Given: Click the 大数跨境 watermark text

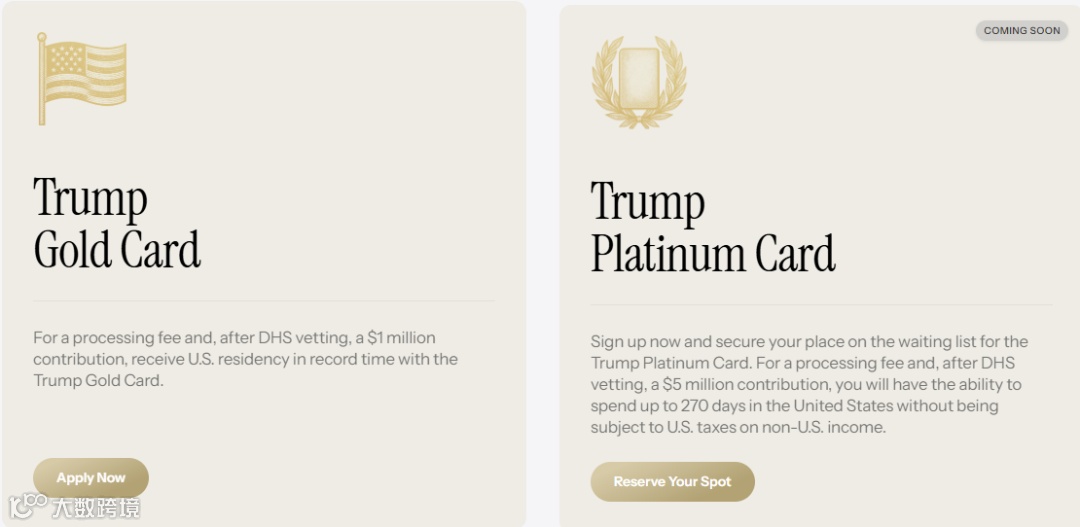Looking at the screenshot, I should click(96, 506).
